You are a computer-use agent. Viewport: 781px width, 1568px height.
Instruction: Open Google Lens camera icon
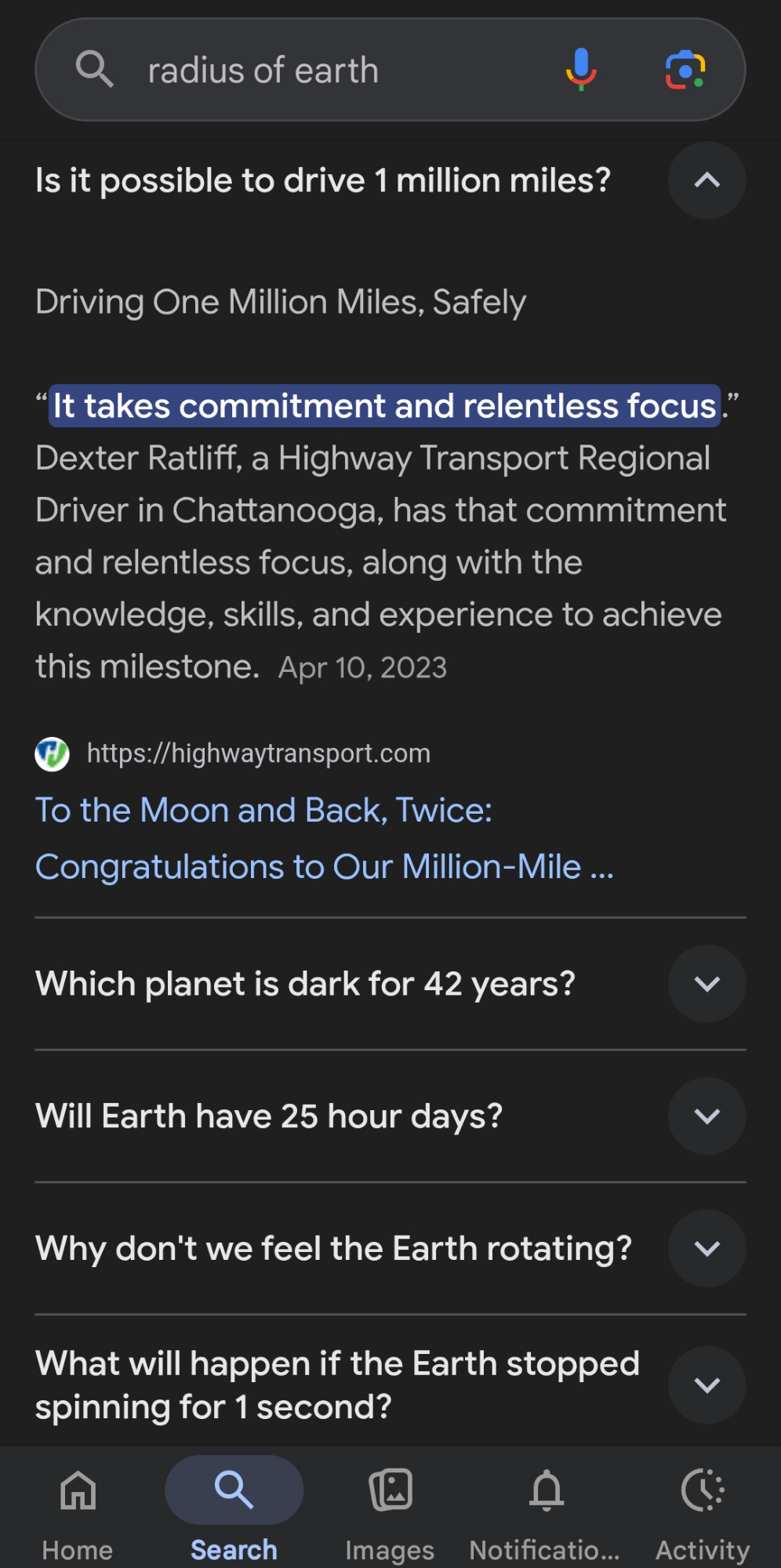[685, 70]
